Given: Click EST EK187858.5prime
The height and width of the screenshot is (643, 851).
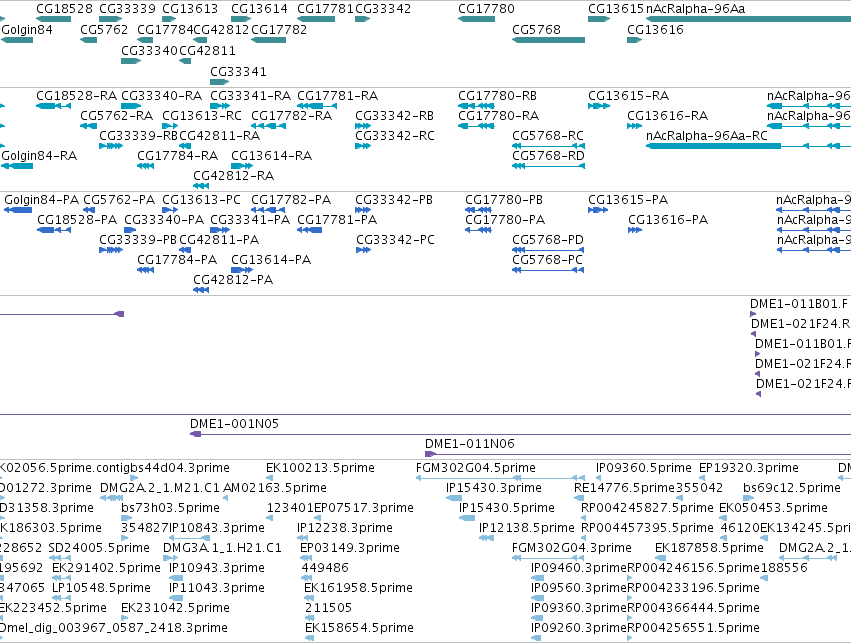Looking at the screenshot, I should 661,558.
